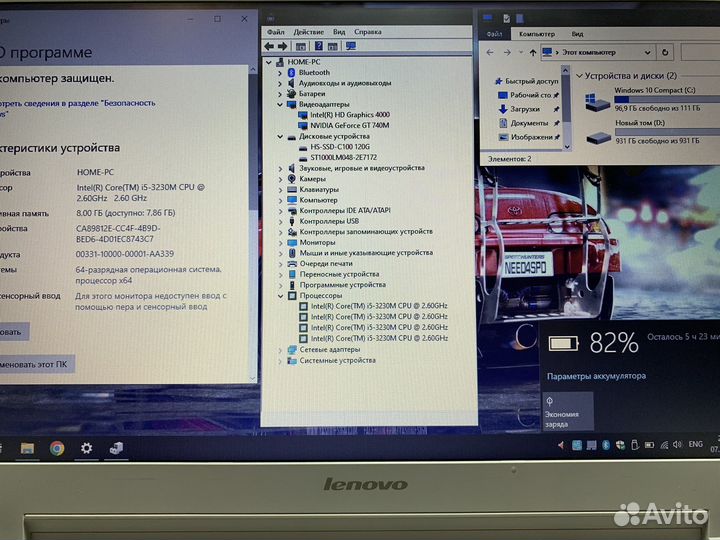Image resolution: width=720 pixels, height=540 pixels.
Task: Open Файл menu in Device Manager
Action: [276, 32]
